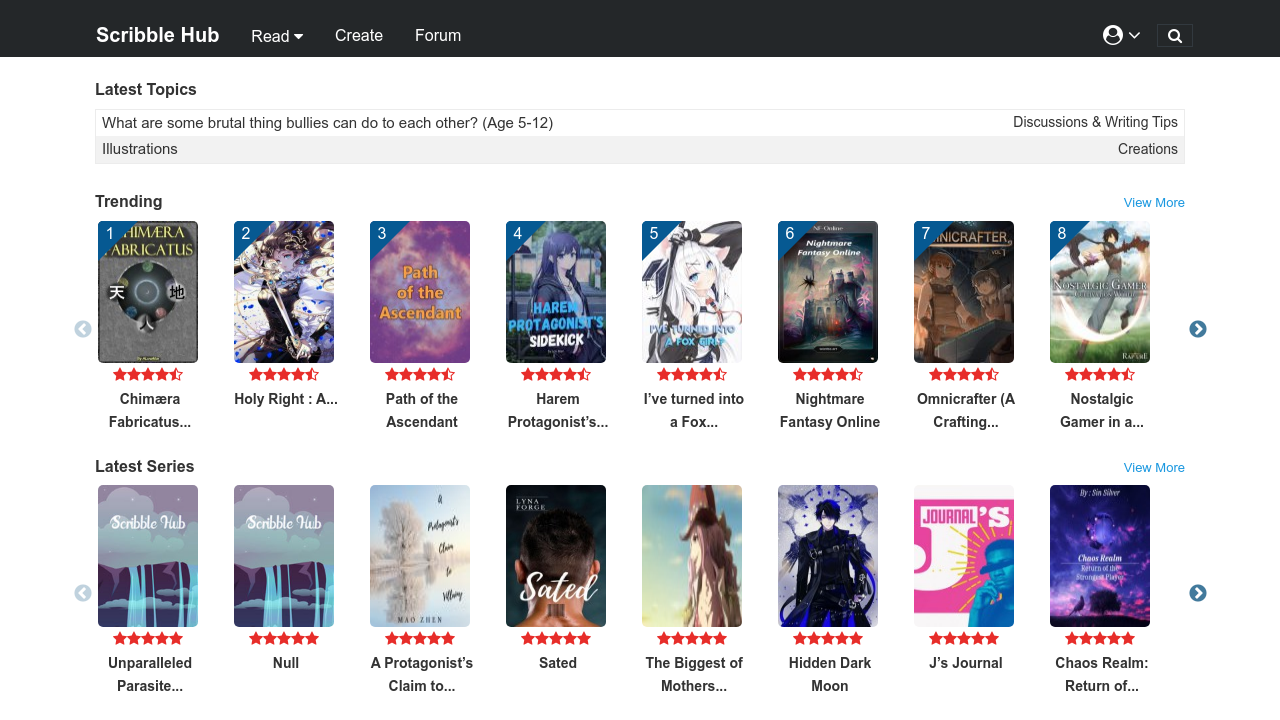Click the Sated title text
This screenshot has height=720, width=1280.
(558, 663)
